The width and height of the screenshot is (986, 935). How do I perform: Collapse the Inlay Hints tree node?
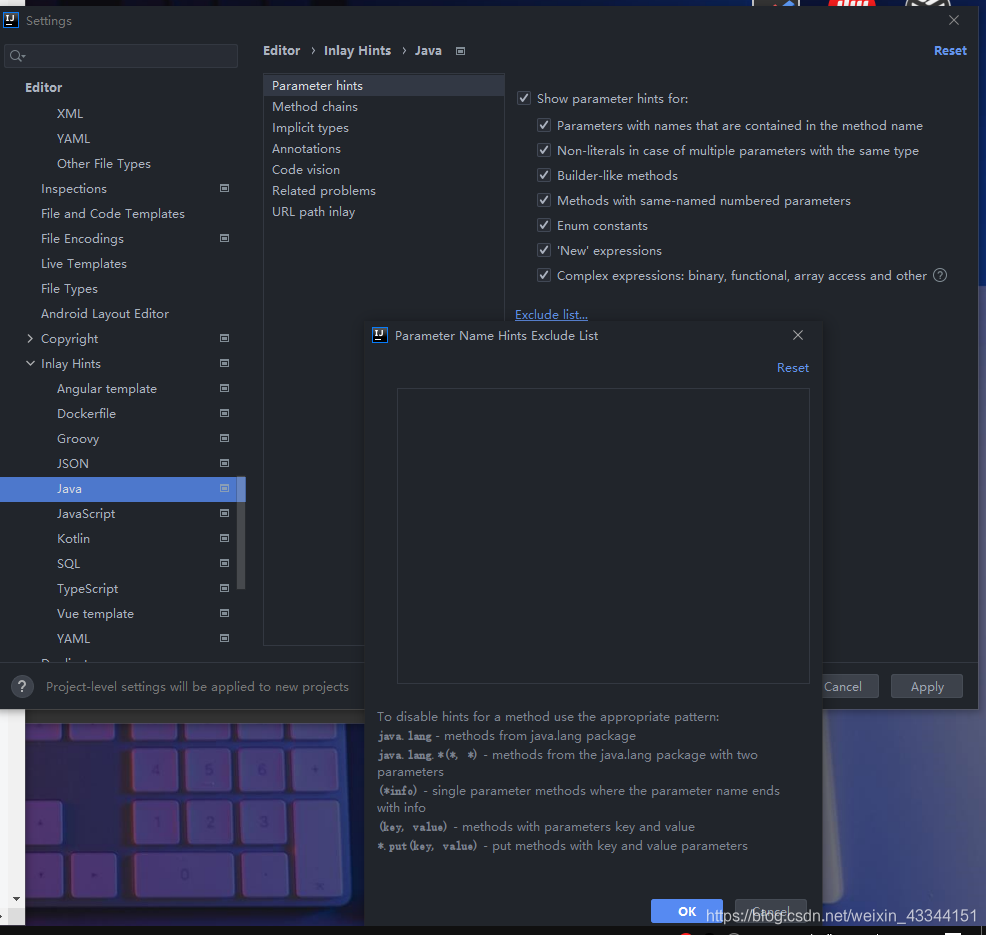click(x=30, y=363)
